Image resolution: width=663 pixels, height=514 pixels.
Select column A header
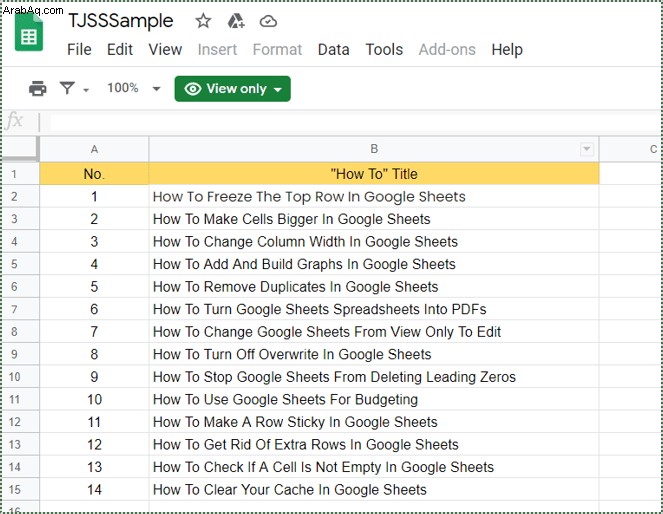(94, 149)
